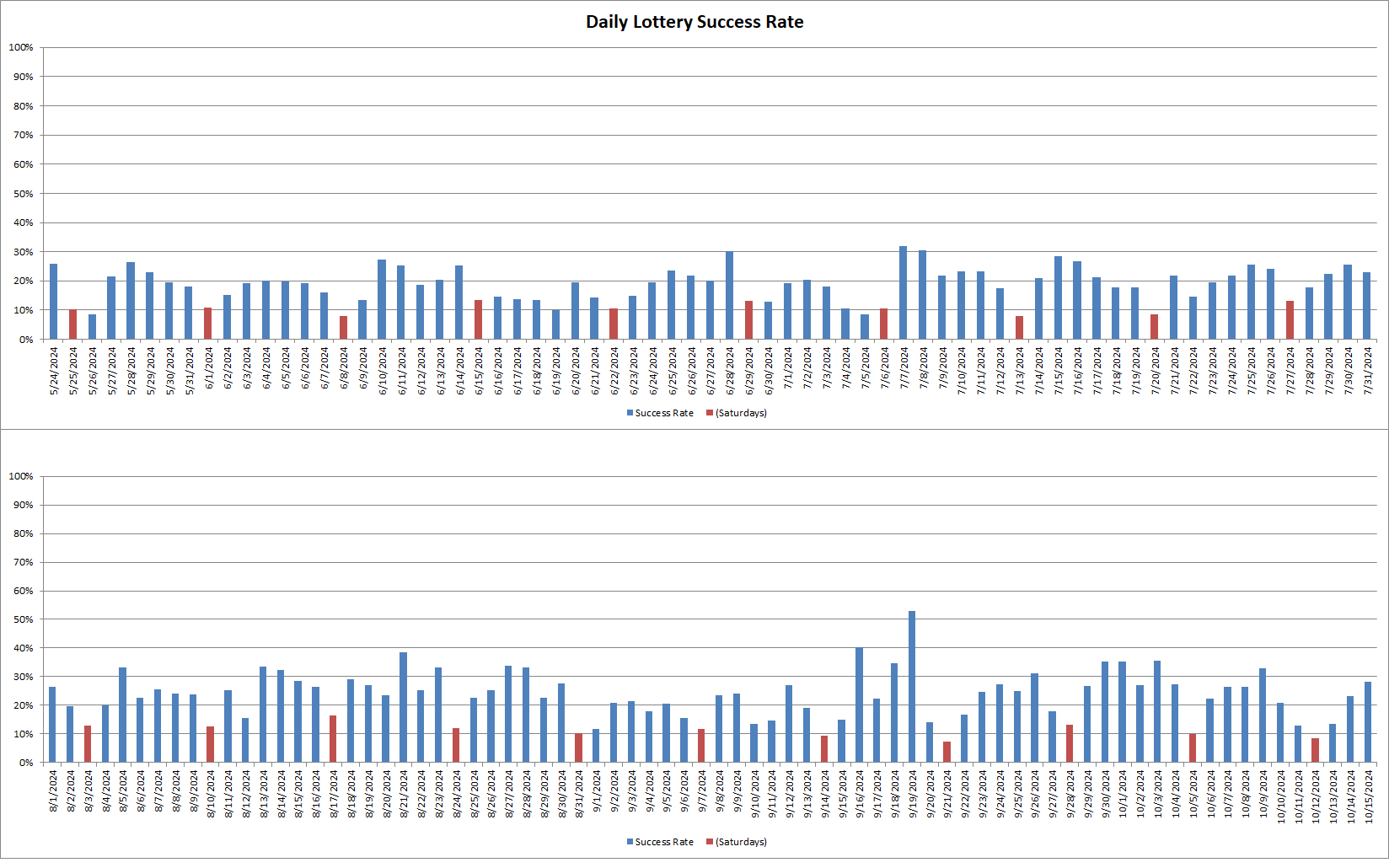The image size is (1389, 868).
Task: Click the red legend square in bottom chart
Action: pos(708,841)
